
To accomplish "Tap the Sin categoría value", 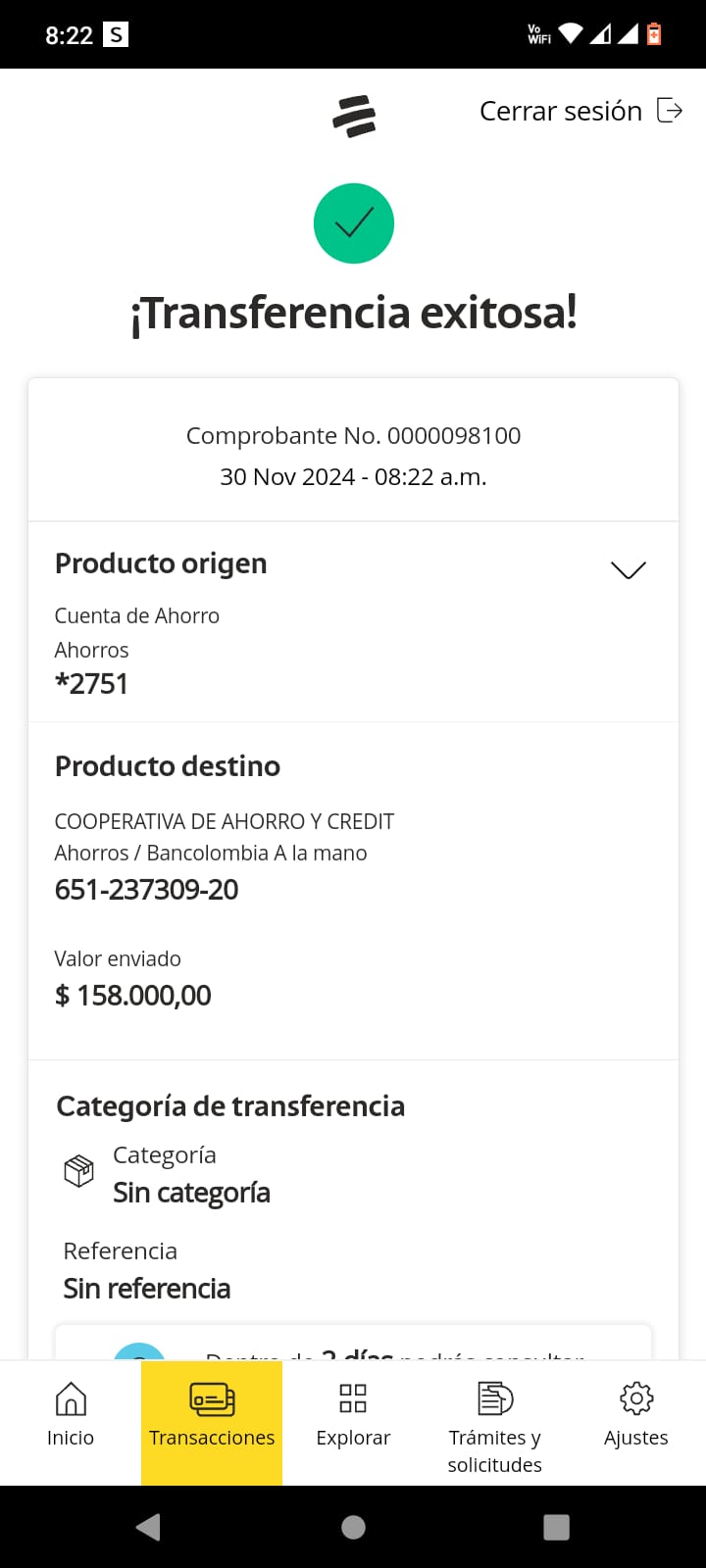I will click(x=191, y=1193).
